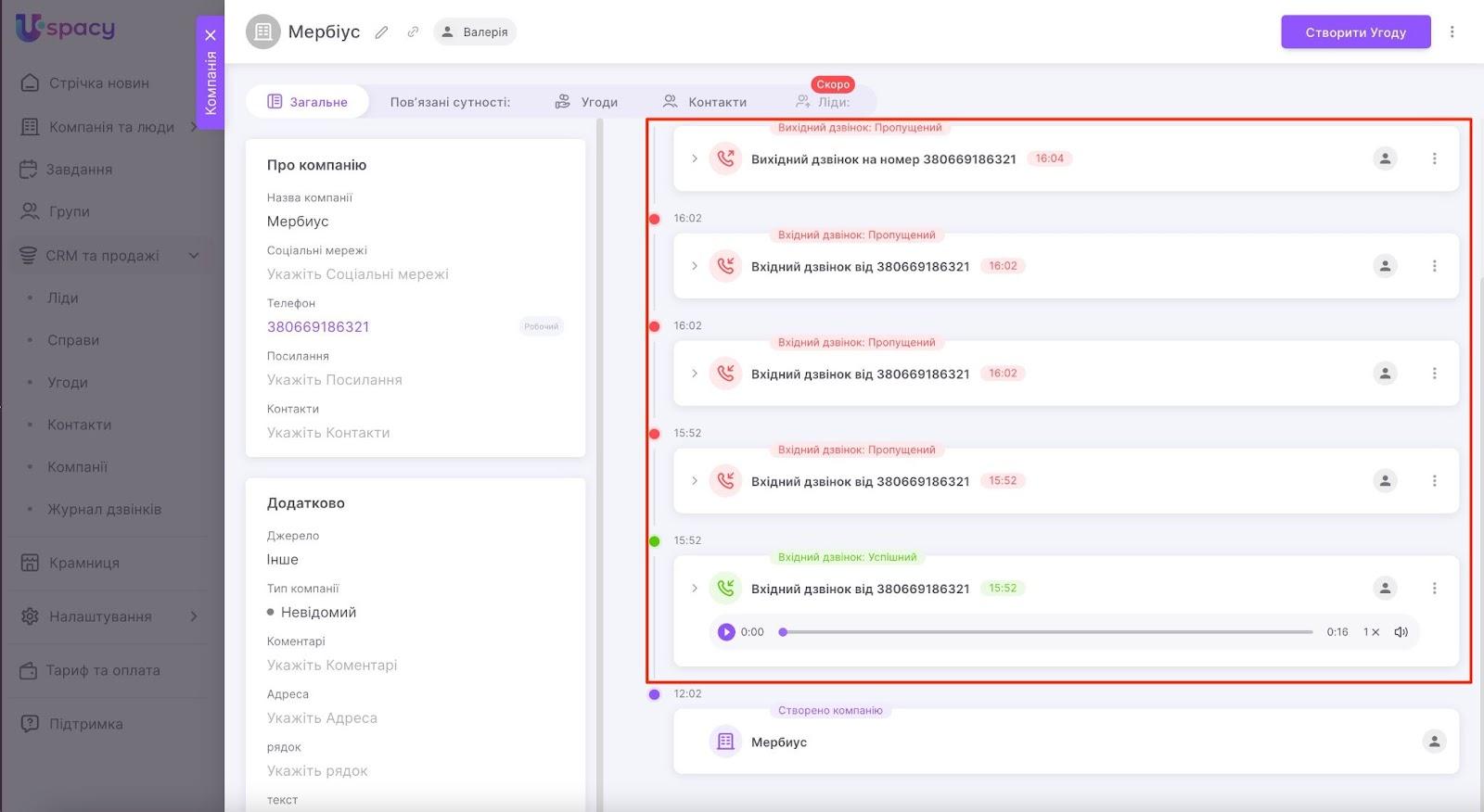
Task: Open the three-dot menu on the missed 15:52 call
Action: pyautogui.click(x=1434, y=481)
